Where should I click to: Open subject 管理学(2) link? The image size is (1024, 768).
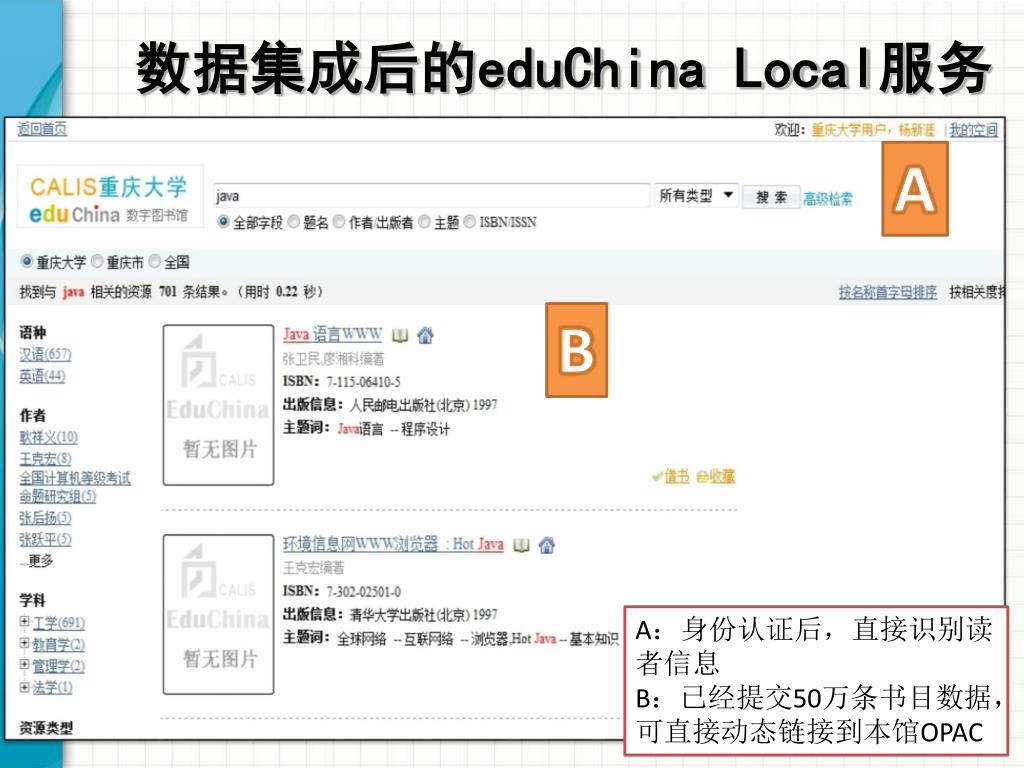[59, 666]
